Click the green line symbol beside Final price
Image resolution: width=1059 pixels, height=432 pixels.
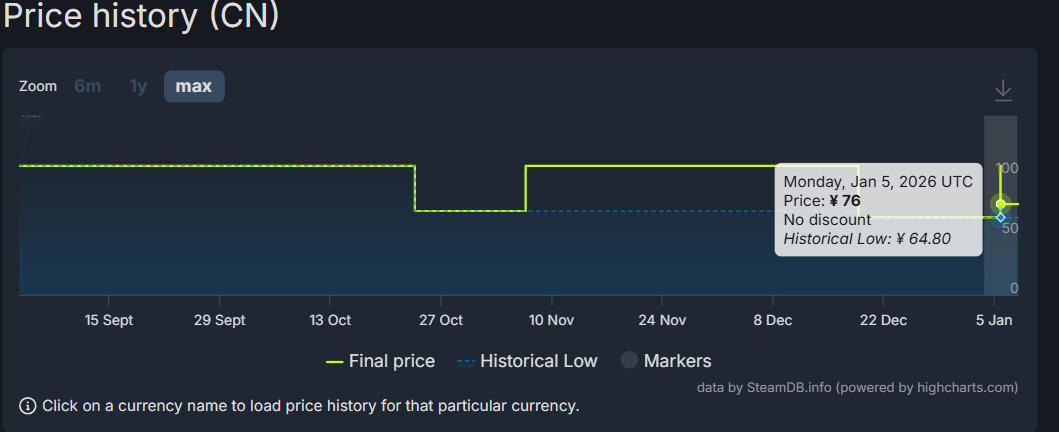[335, 361]
